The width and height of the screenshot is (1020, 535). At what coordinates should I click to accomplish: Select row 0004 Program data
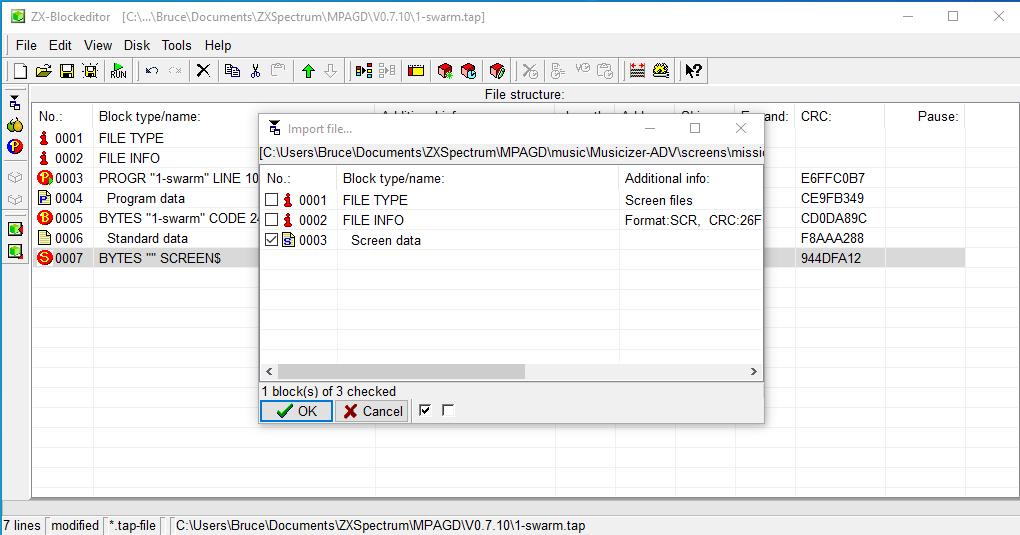[146, 199]
